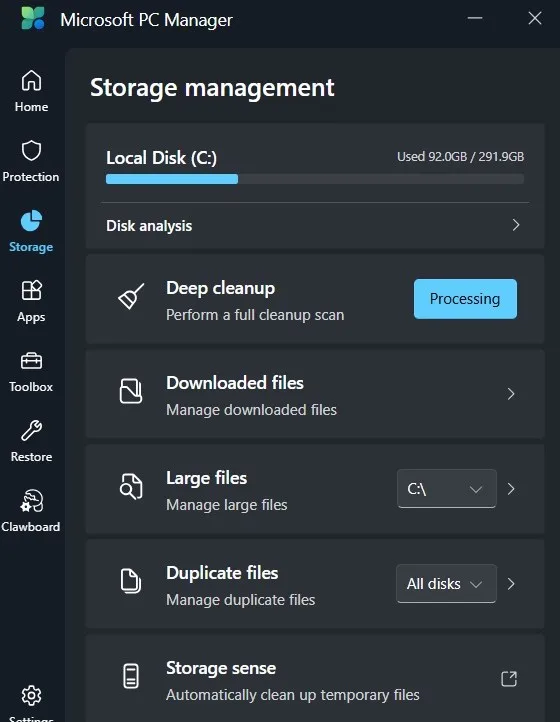
Task: Click the Downloaded files icon
Action: (x=131, y=391)
